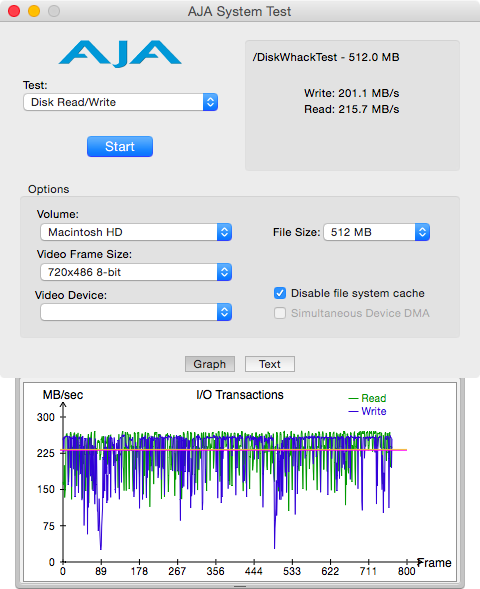Image resolution: width=480 pixels, height=589 pixels.
Task: Switch to the Text view tab
Action: [270, 364]
